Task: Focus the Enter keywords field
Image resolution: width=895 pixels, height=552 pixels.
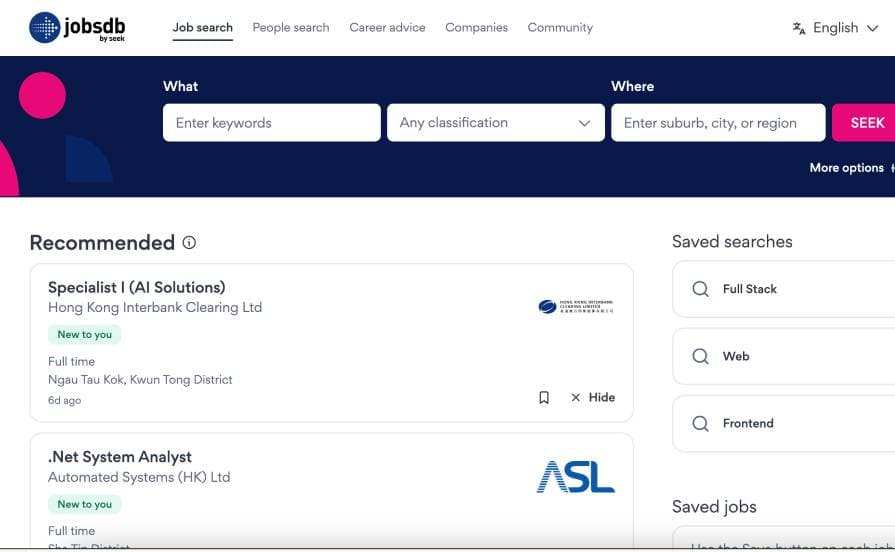Action: click(x=272, y=123)
